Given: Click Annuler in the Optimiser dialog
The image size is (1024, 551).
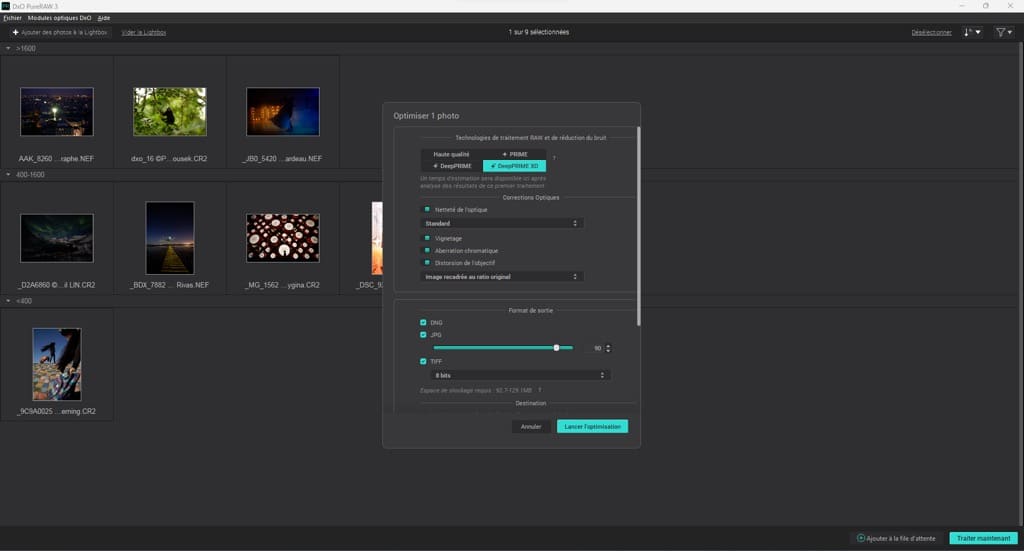Looking at the screenshot, I should pyautogui.click(x=531, y=426).
